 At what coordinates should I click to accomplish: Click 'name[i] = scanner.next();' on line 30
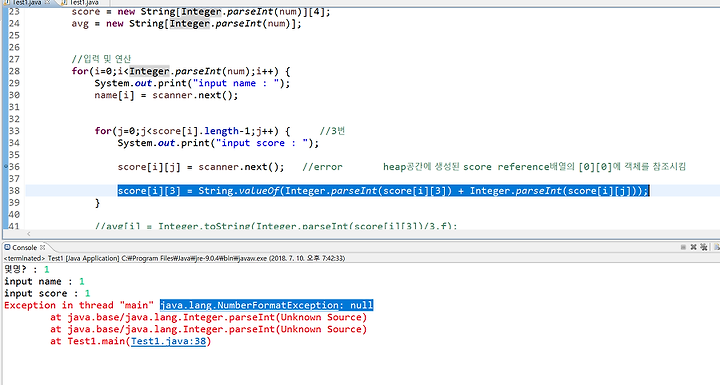click(166, 95)
